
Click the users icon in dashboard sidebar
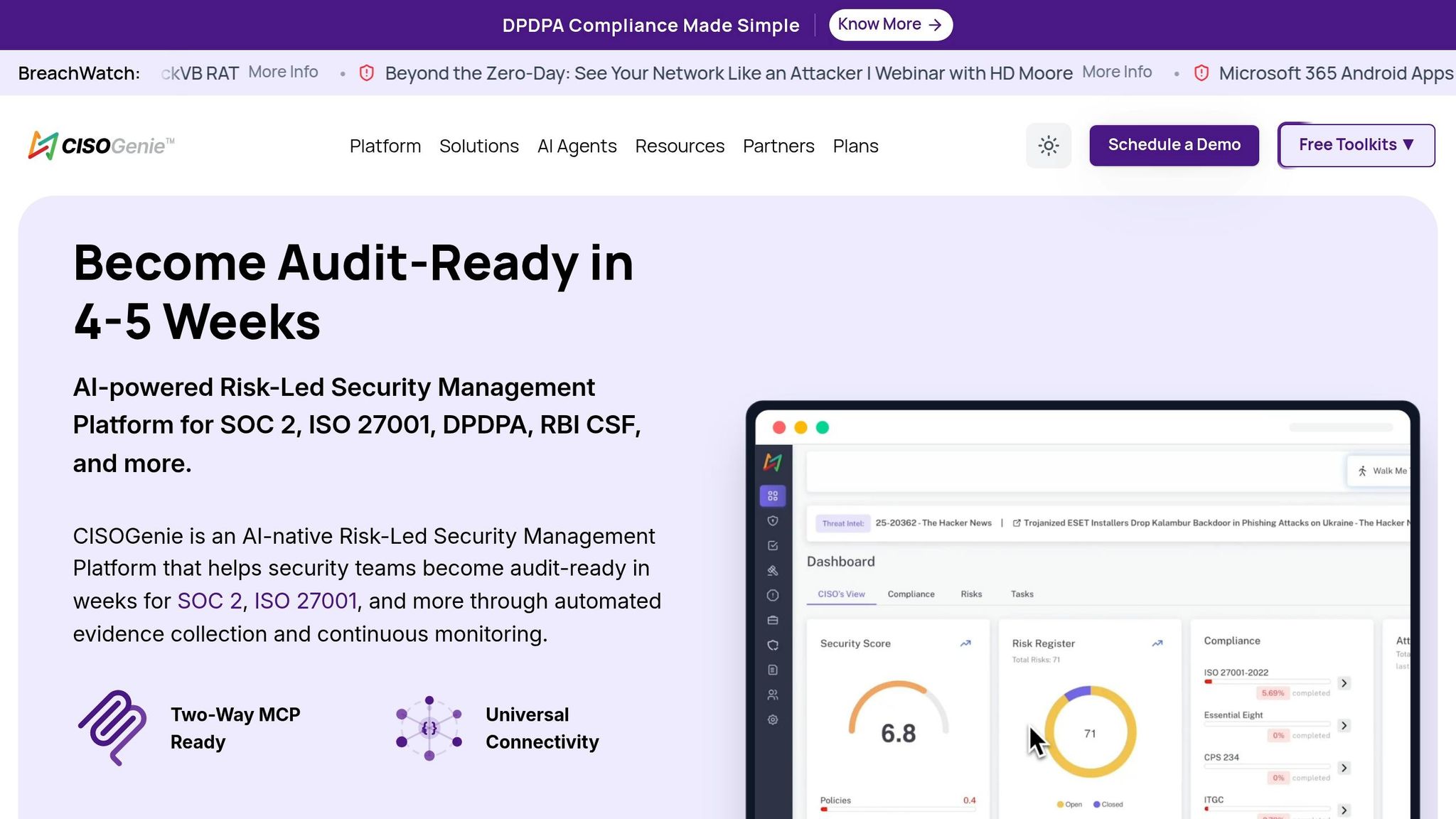click(x=773, y=695)
